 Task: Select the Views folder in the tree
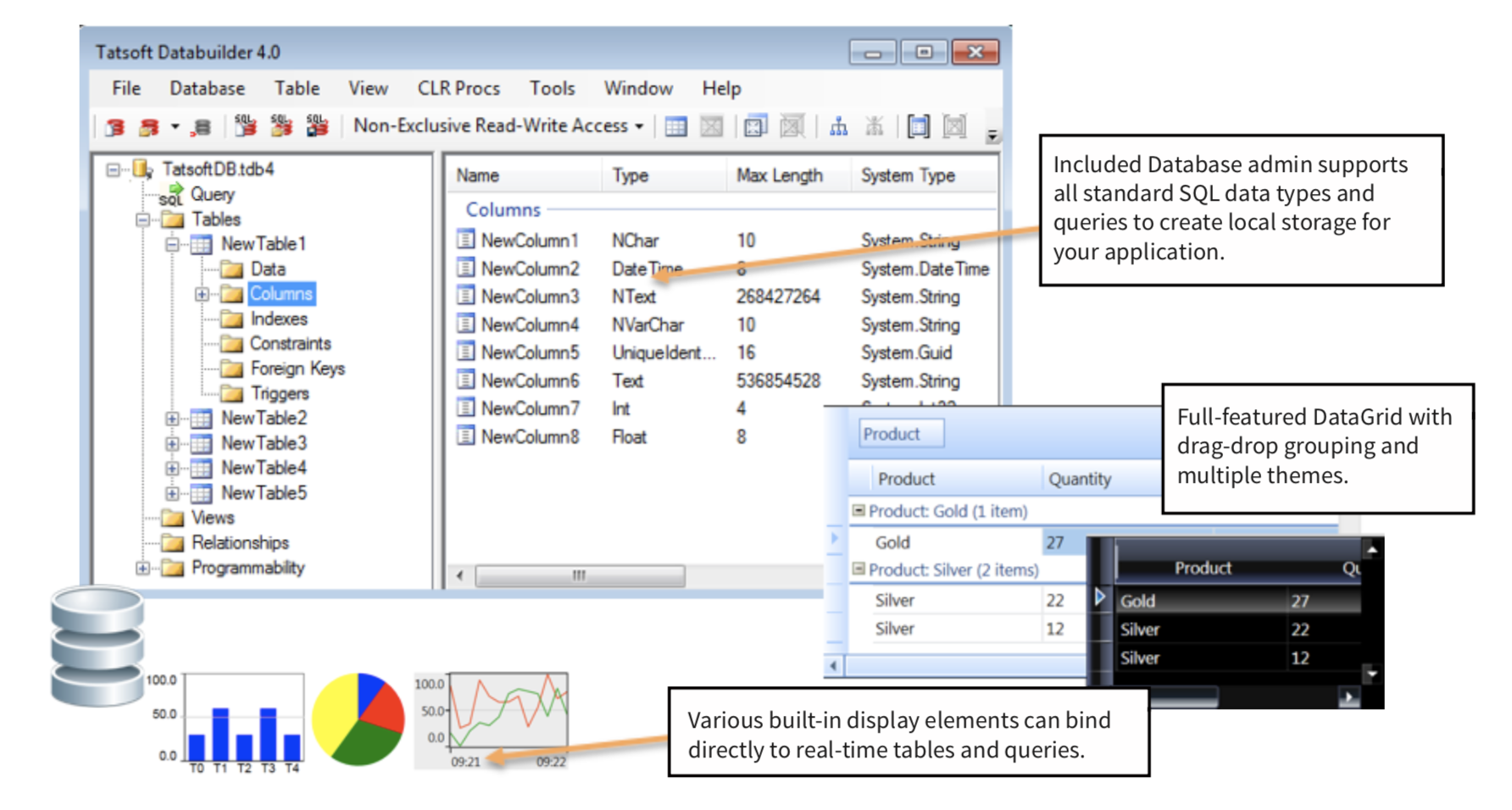click(x=197, y=518)
